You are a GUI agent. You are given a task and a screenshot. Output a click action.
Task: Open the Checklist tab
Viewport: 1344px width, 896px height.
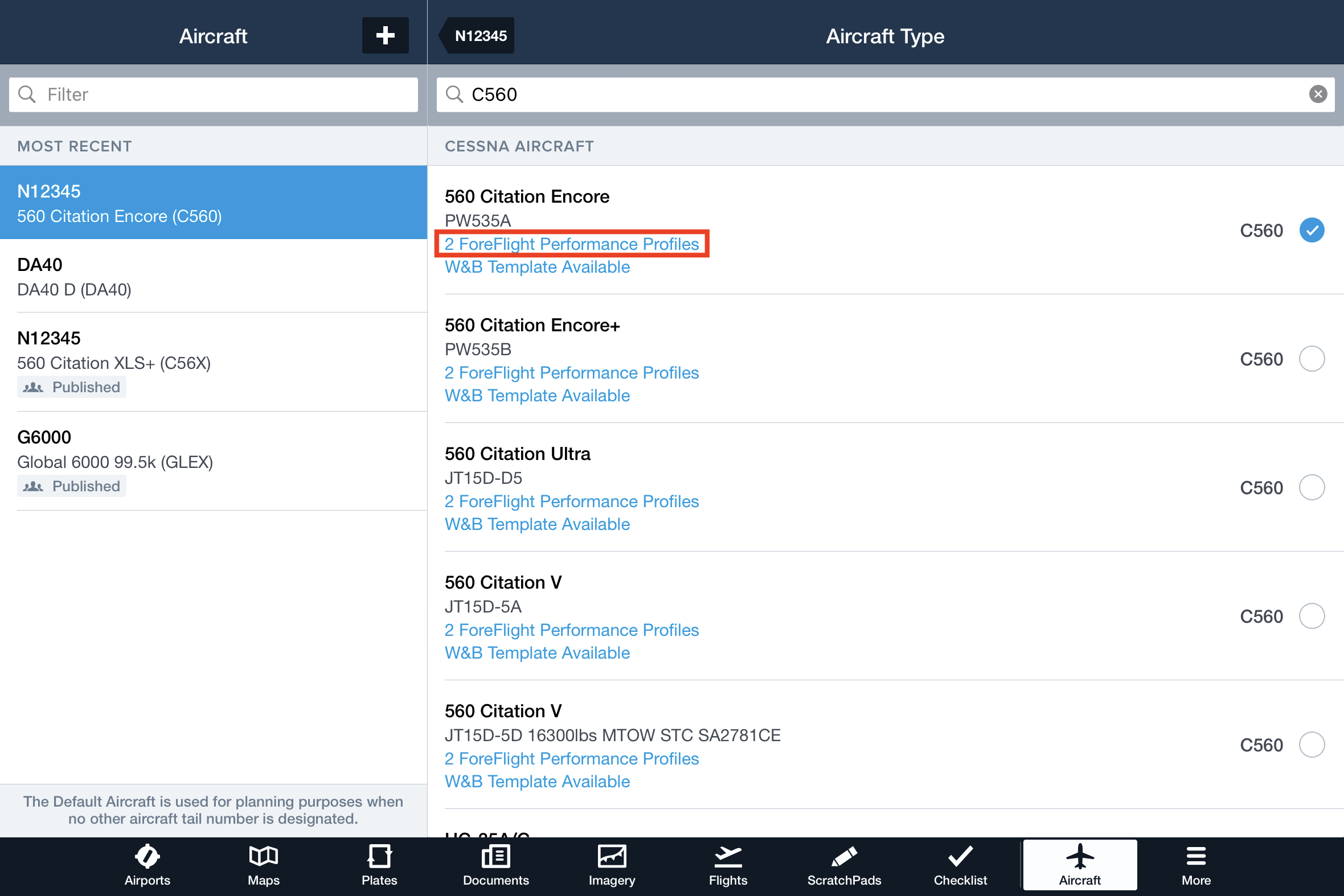point(960,866)
